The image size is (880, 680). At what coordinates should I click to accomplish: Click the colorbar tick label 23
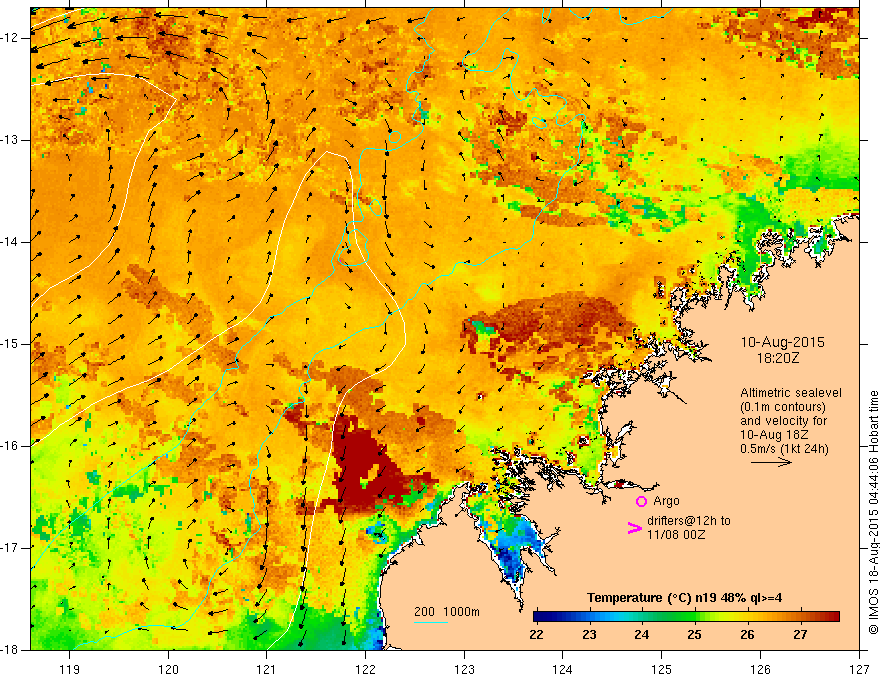[x=589, y=635]
